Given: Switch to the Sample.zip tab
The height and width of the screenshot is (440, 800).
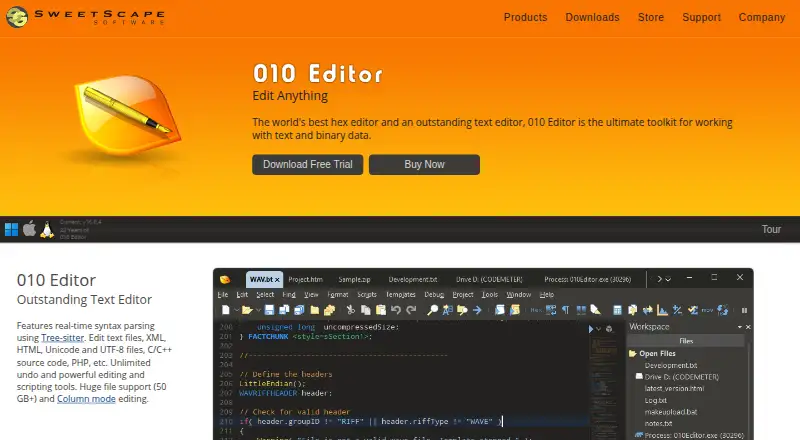Looking at the screenshot, I should click(354, 279).
